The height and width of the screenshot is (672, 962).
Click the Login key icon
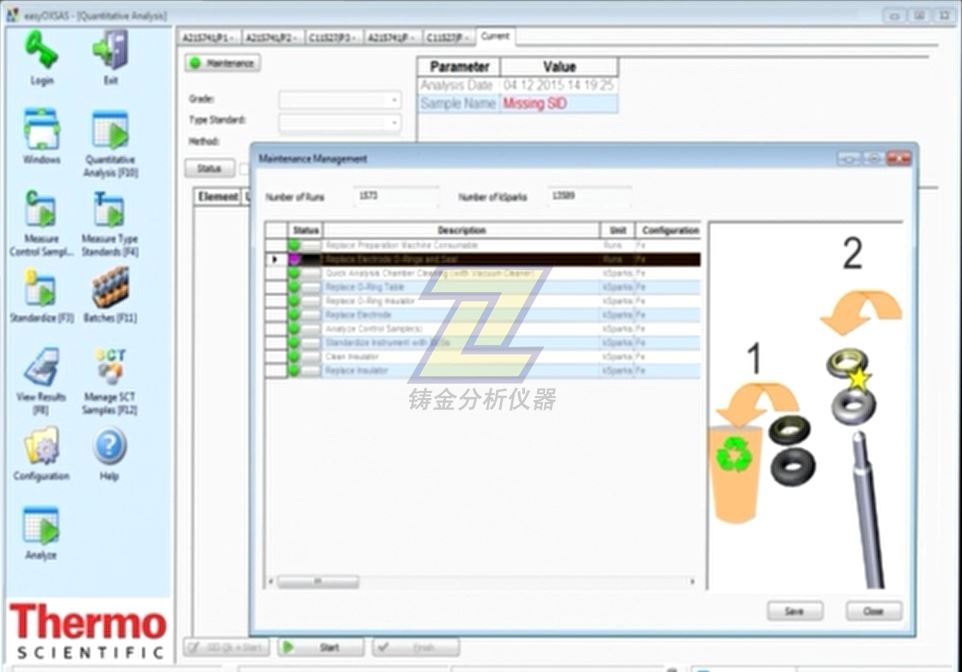(x=41, y=51)
